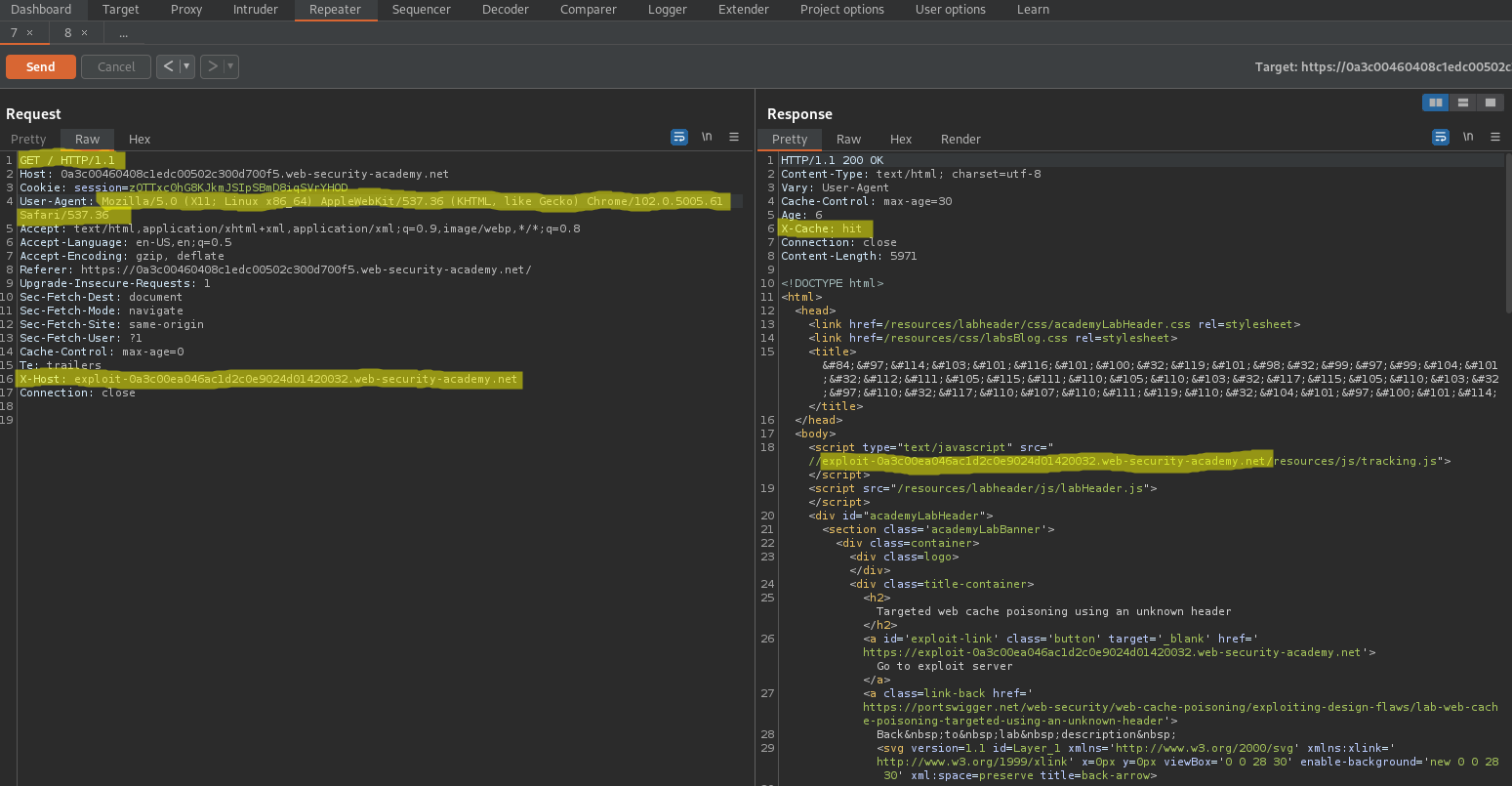Go back to previous request in history
Viewport: 1512px width, 786px height.
[x=169, y=66]
